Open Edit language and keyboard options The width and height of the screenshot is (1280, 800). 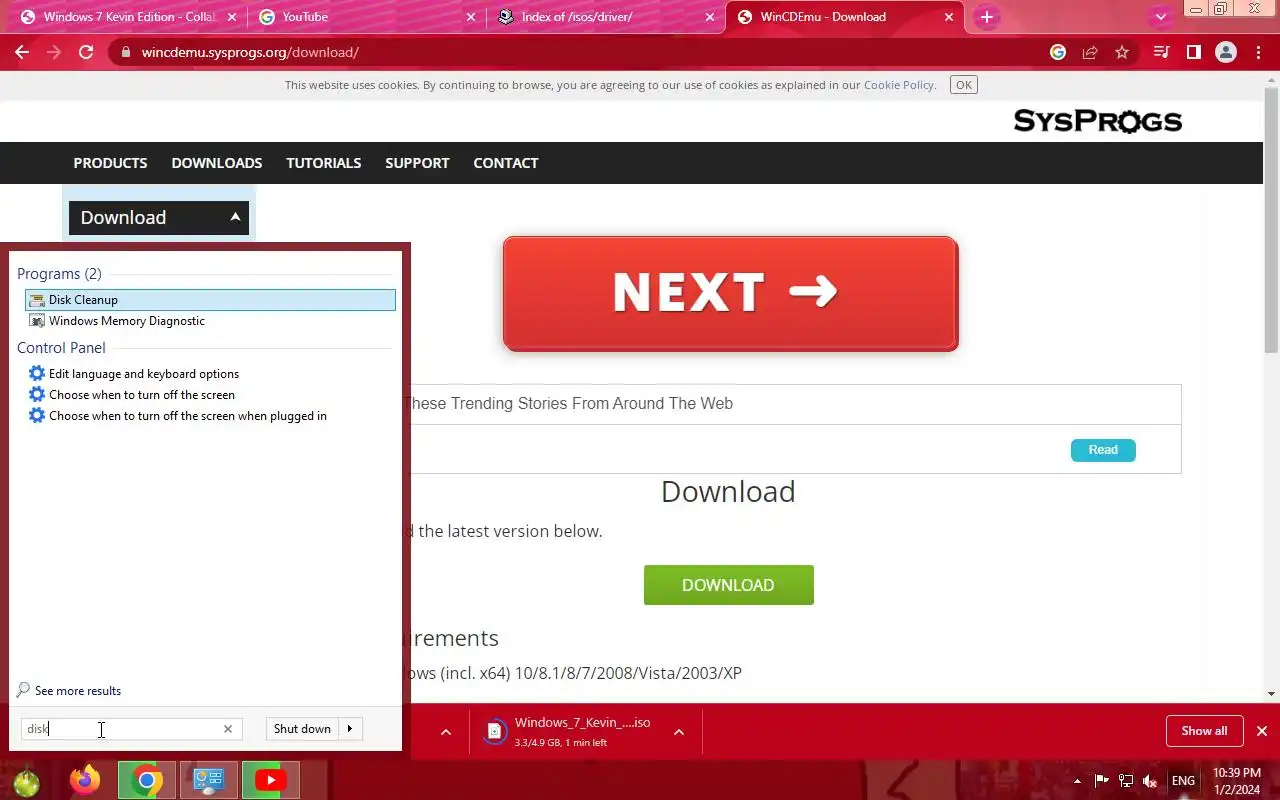pos(143,374)
